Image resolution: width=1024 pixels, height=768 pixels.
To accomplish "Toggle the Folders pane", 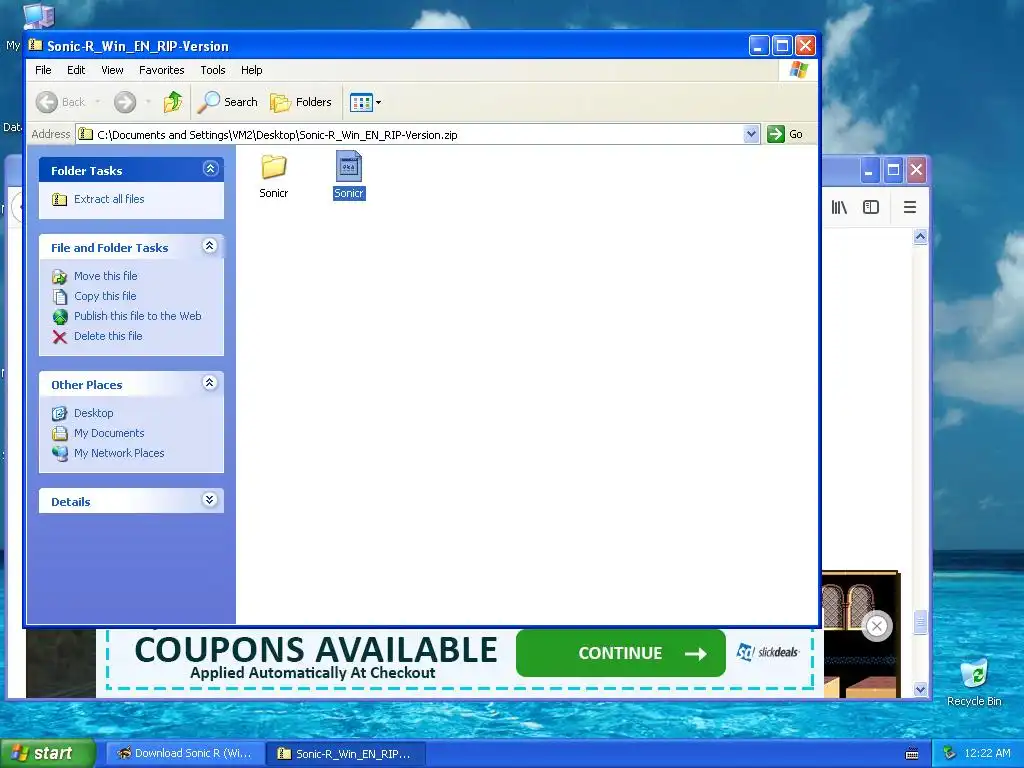I will pyautogui.click(x=301, y=102).
